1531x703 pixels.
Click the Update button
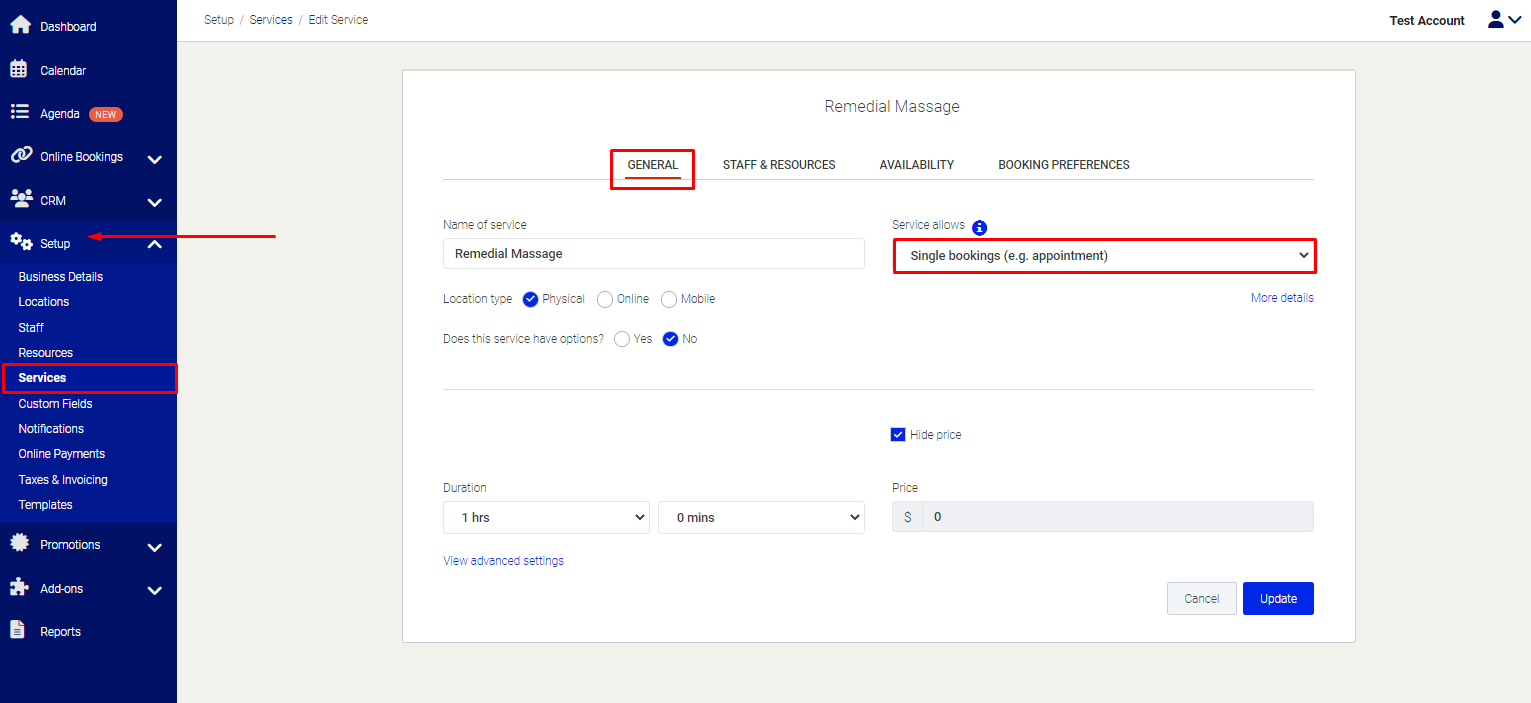pos(1277,599)
